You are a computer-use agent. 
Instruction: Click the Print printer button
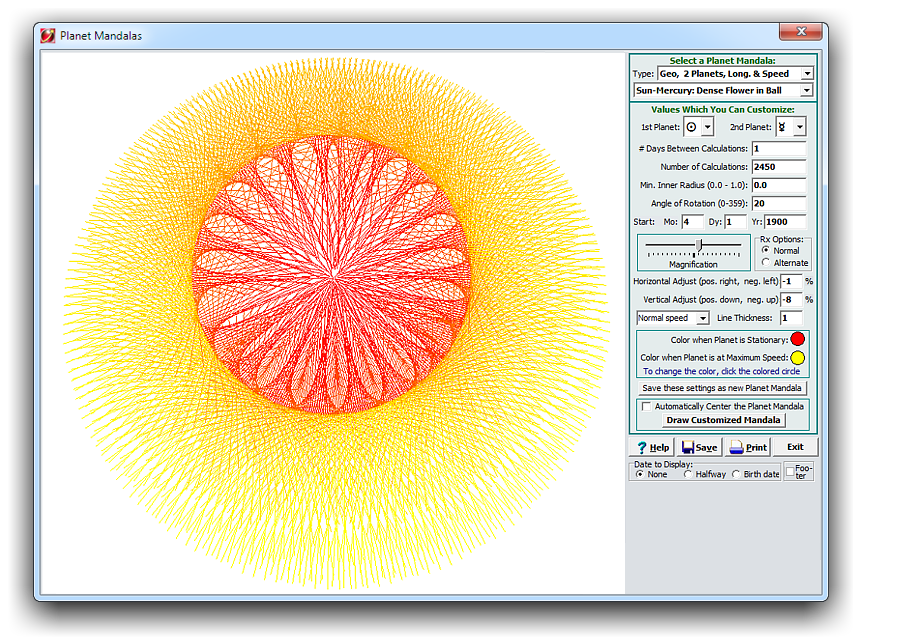[x=748, y=447]
